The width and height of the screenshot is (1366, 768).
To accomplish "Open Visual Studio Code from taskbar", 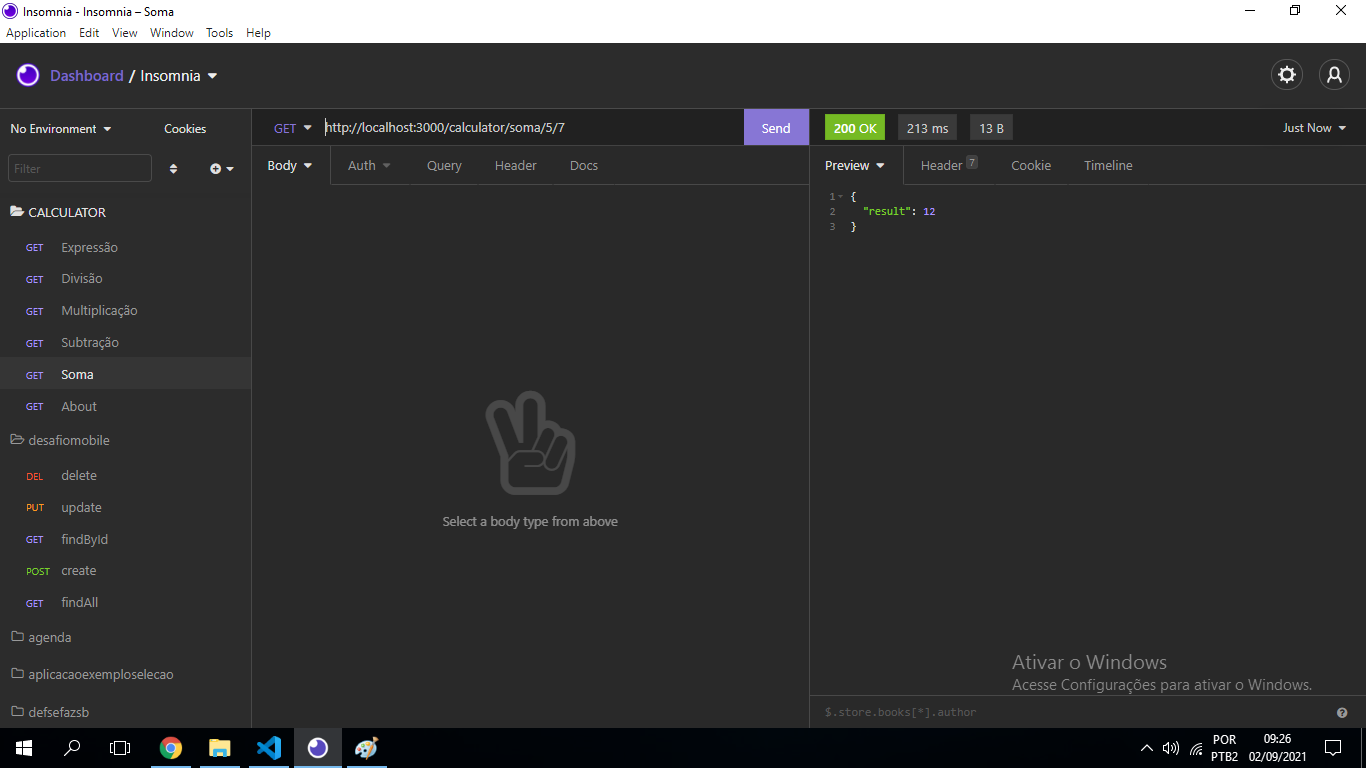I will coord(269,748).
